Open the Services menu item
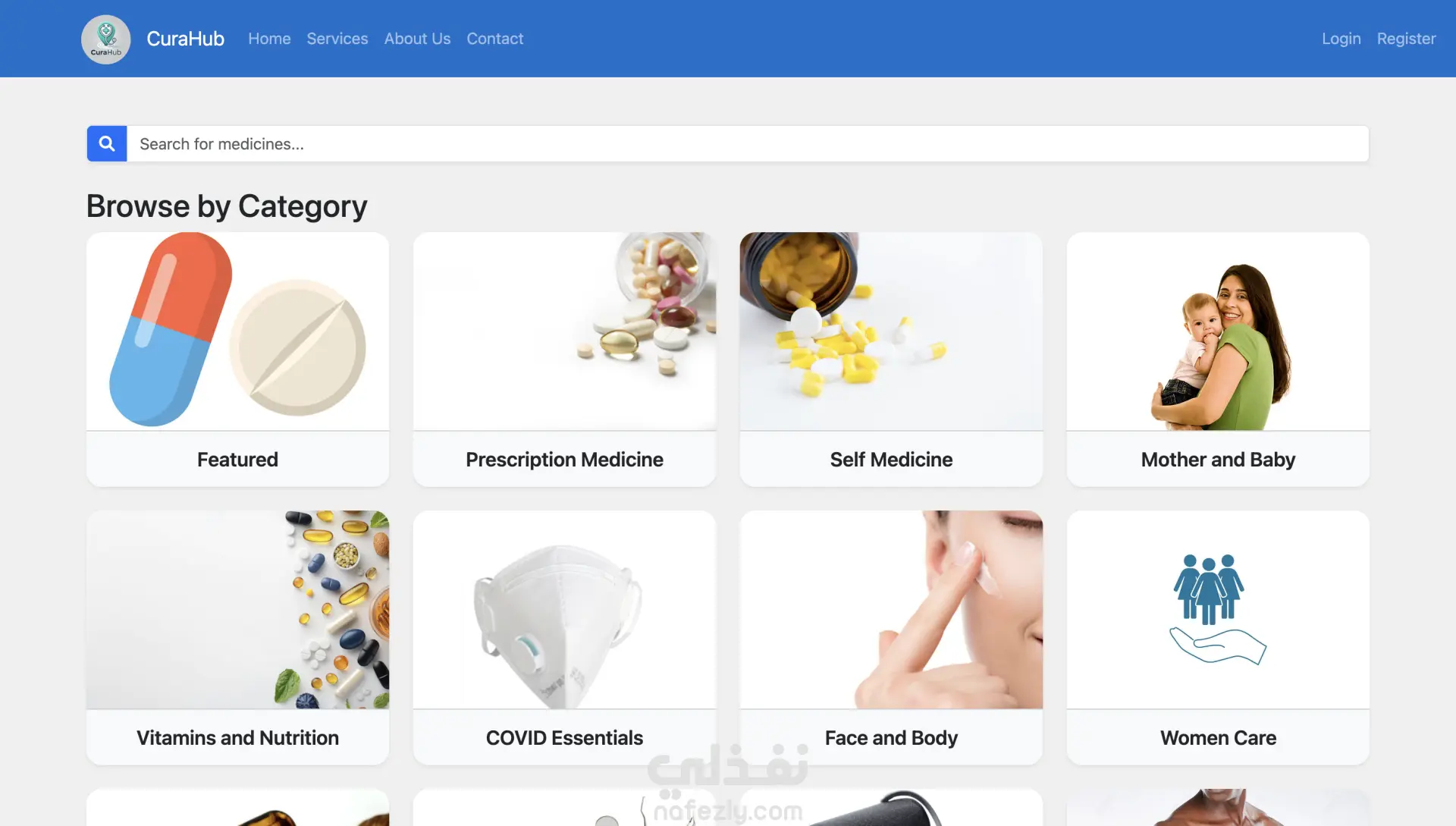Image resolution: width=1456 pixels, height=826 pixels. pos(337,39)
